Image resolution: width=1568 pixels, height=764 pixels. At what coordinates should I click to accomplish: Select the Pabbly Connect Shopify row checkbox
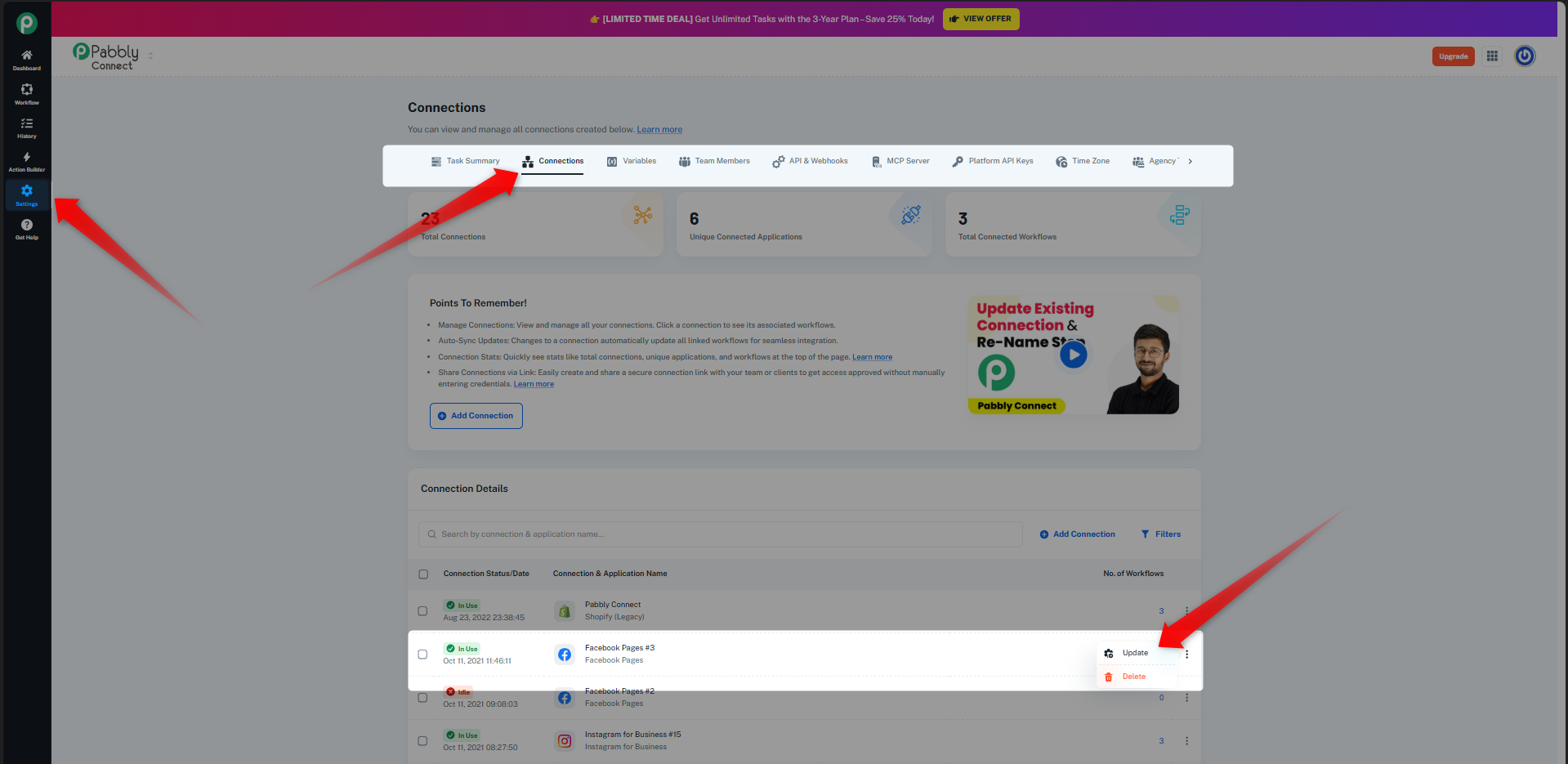coord(422,611)
